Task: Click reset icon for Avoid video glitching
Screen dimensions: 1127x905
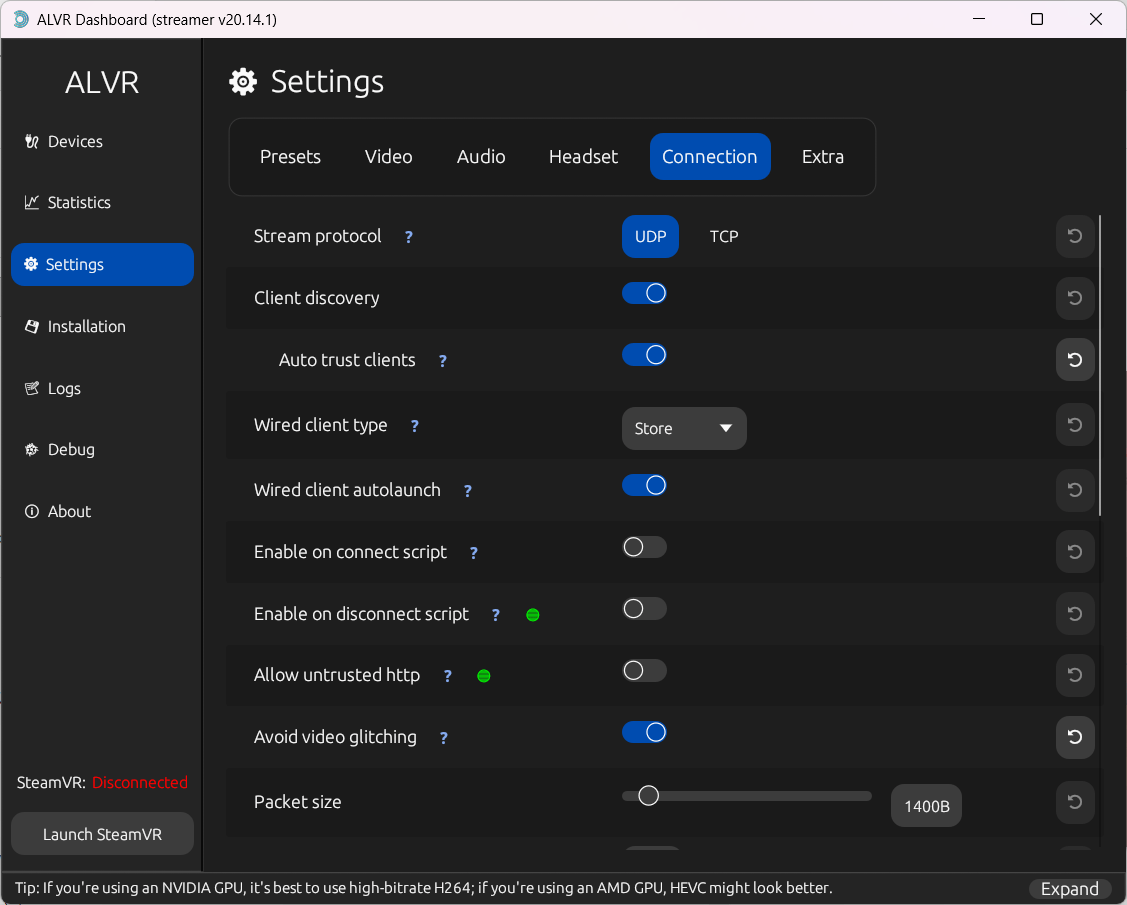Action: [x=1075, y=737]
